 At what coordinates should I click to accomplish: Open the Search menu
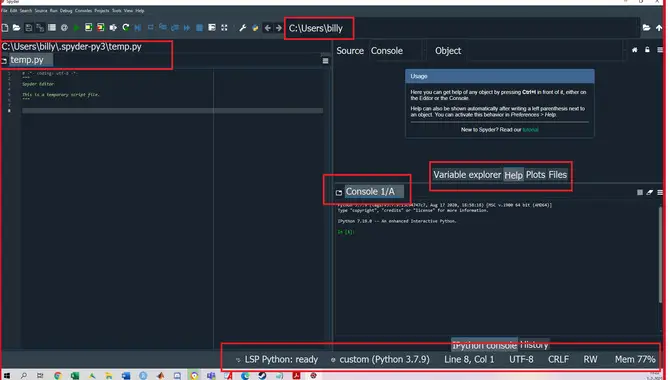click(26, 11)
